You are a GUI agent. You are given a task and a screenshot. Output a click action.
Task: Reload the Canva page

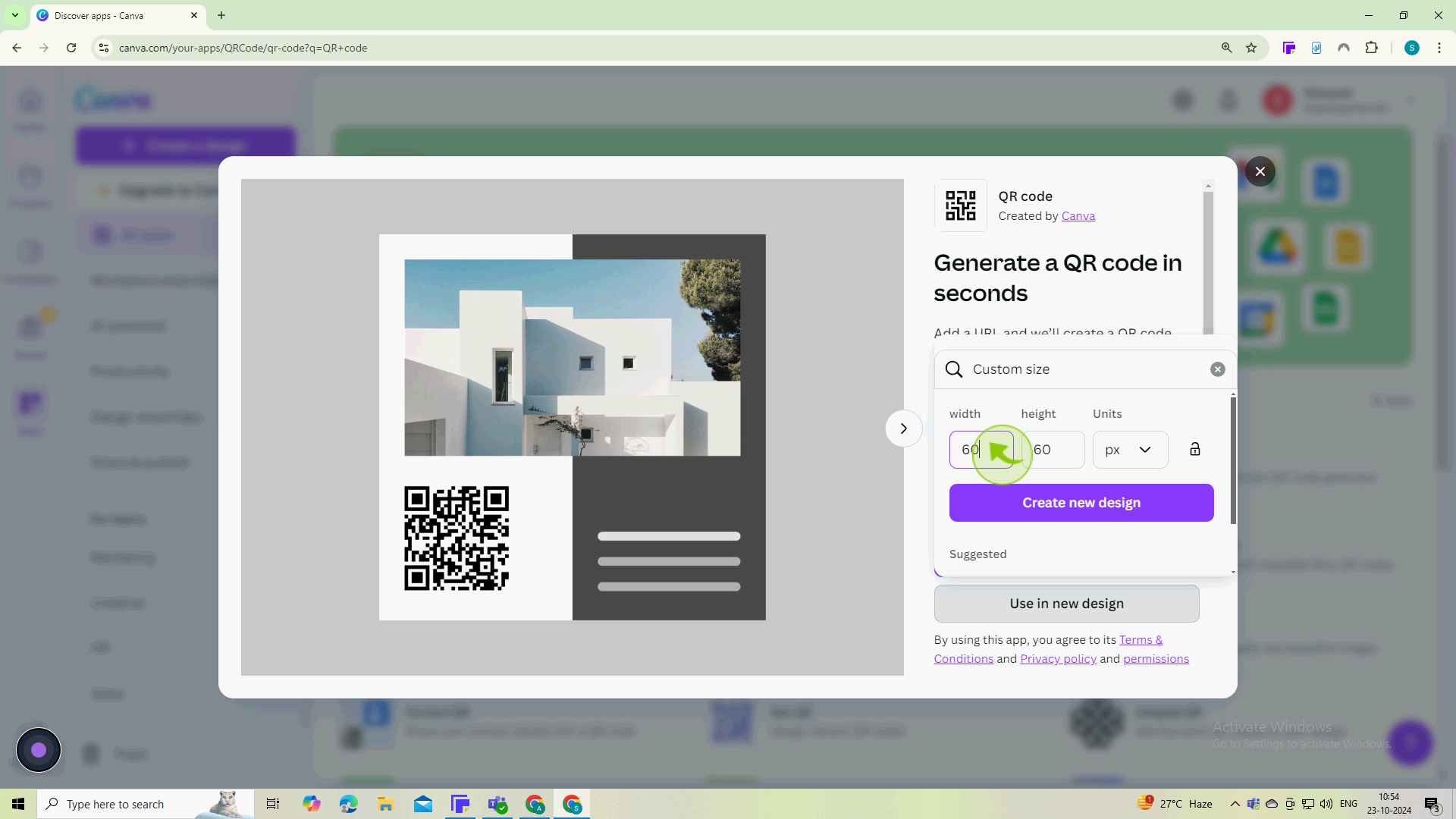pyautogui.click(x=71, y=48)
